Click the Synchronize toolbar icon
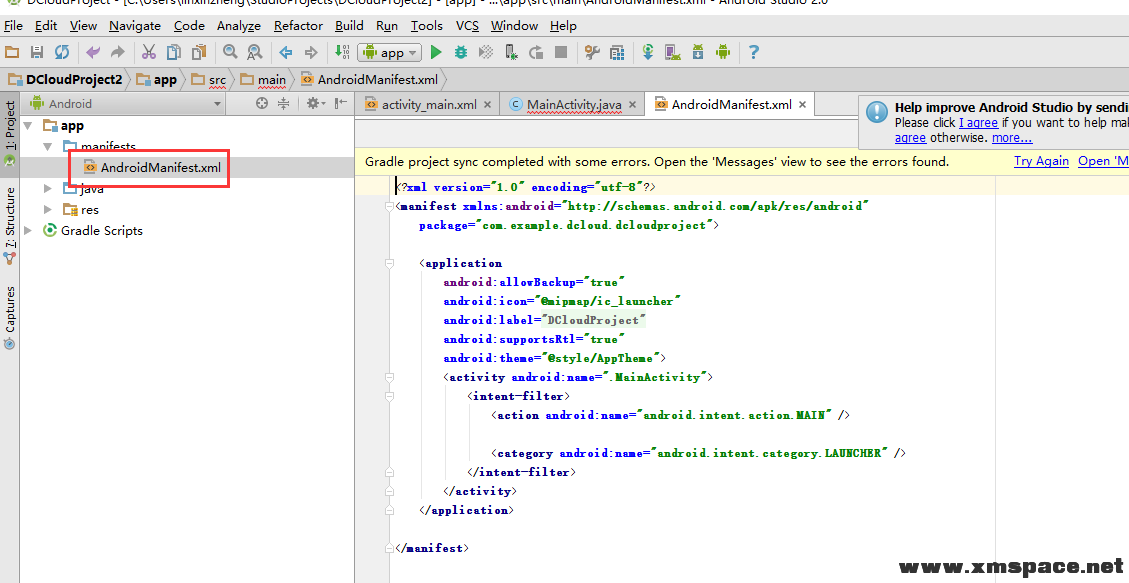This screenshot has height=583, width=1129. pyautogui.click(x=62, y=53)
